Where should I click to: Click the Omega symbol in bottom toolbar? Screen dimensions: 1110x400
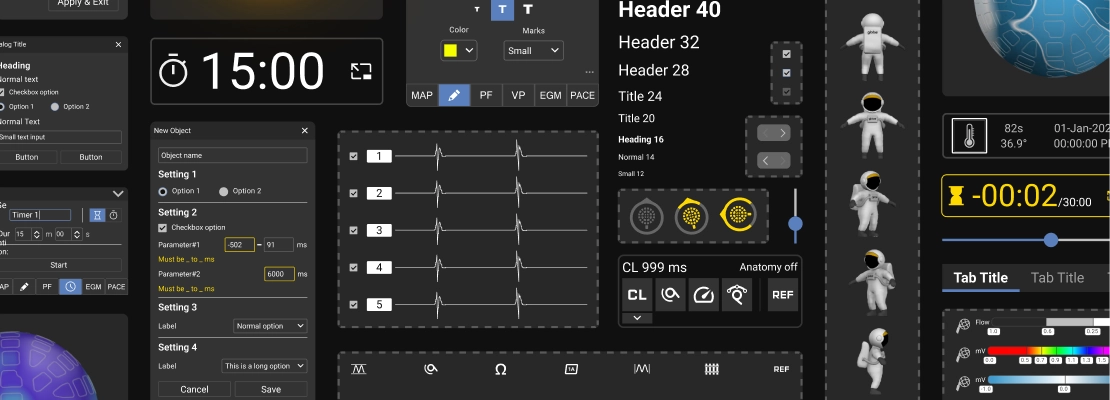pos(500,369)
